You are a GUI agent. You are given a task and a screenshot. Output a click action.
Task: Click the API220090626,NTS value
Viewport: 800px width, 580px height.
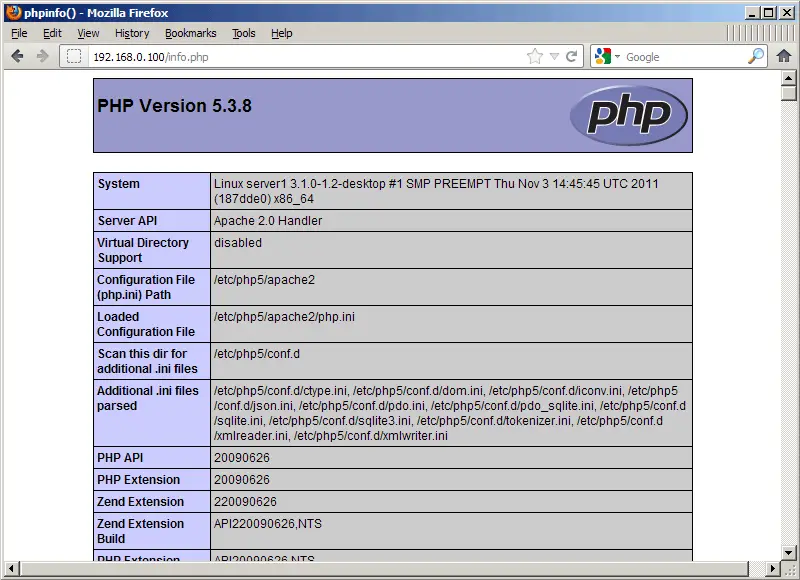tap(267, 523)
